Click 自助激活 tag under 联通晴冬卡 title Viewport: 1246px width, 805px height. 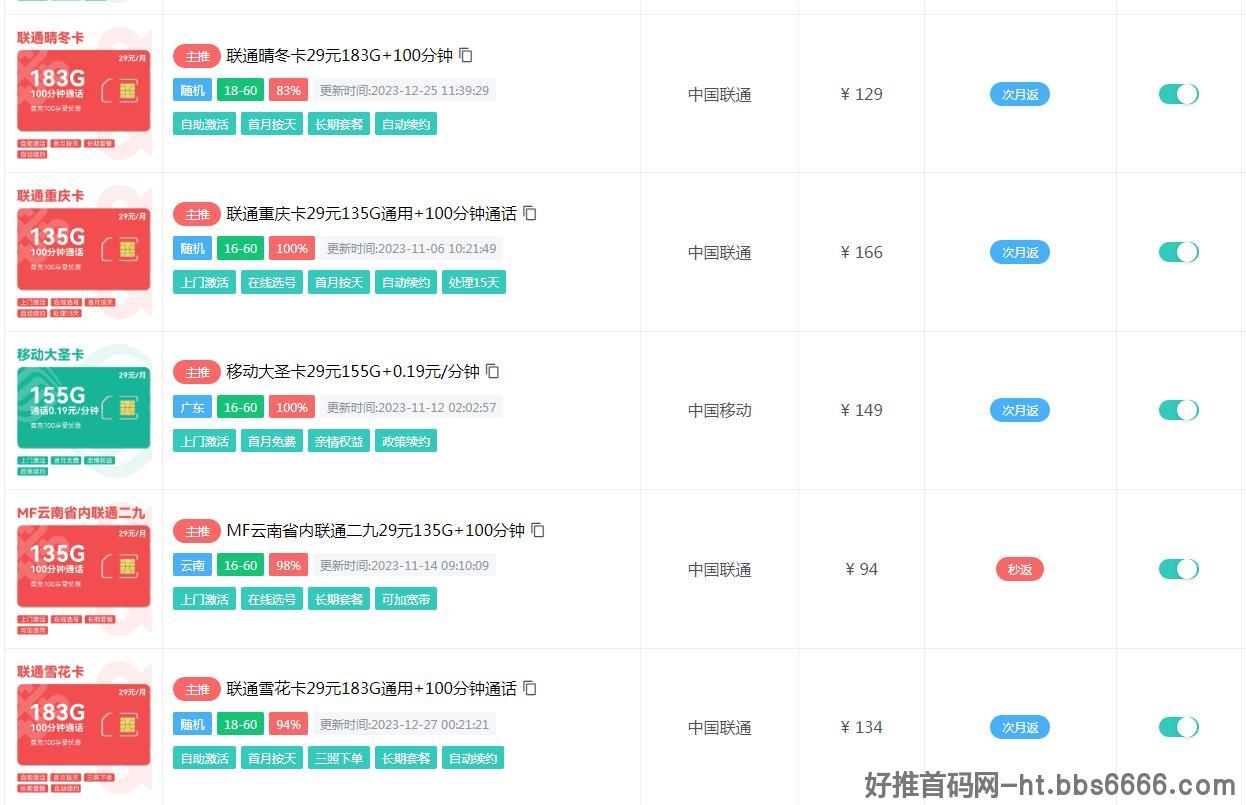pos(204,124)
